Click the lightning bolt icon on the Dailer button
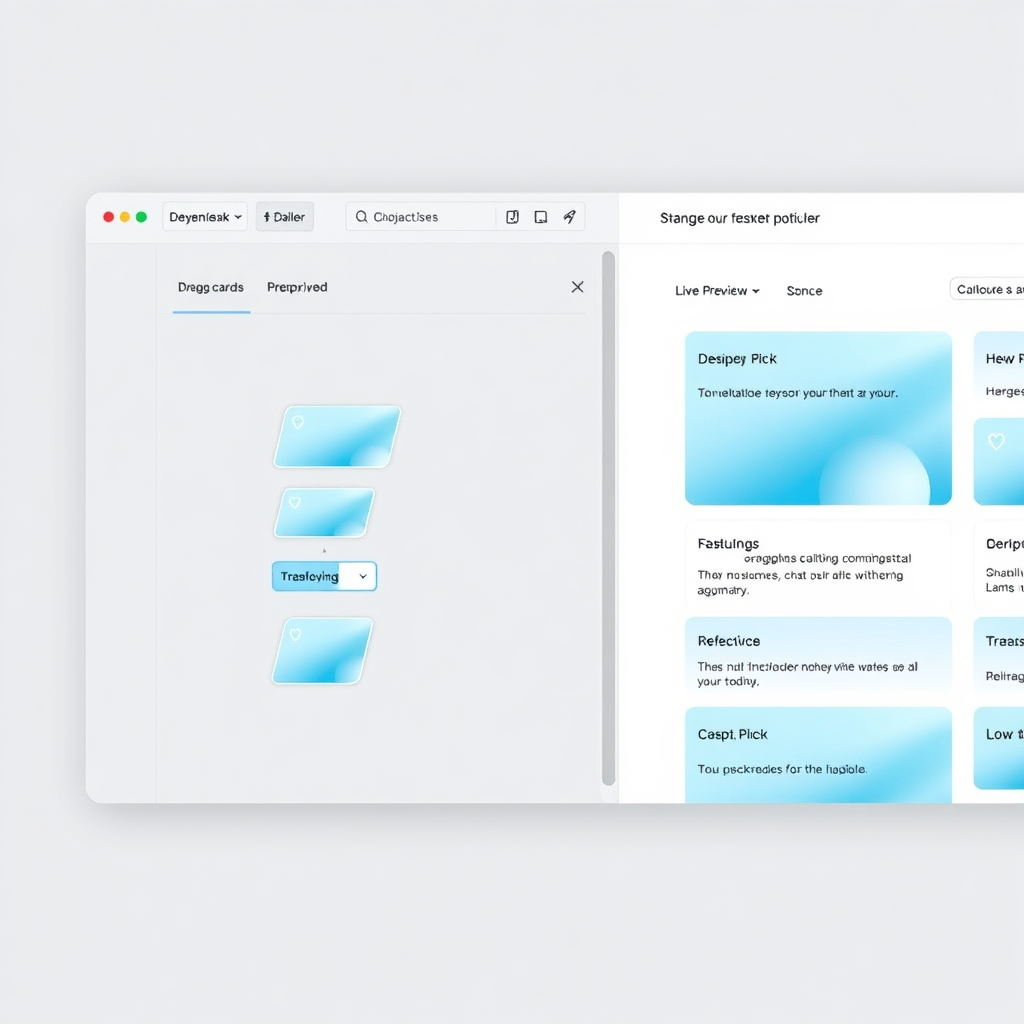The height and width of the screenshot is (1024, 1024). tap(268, 216)
